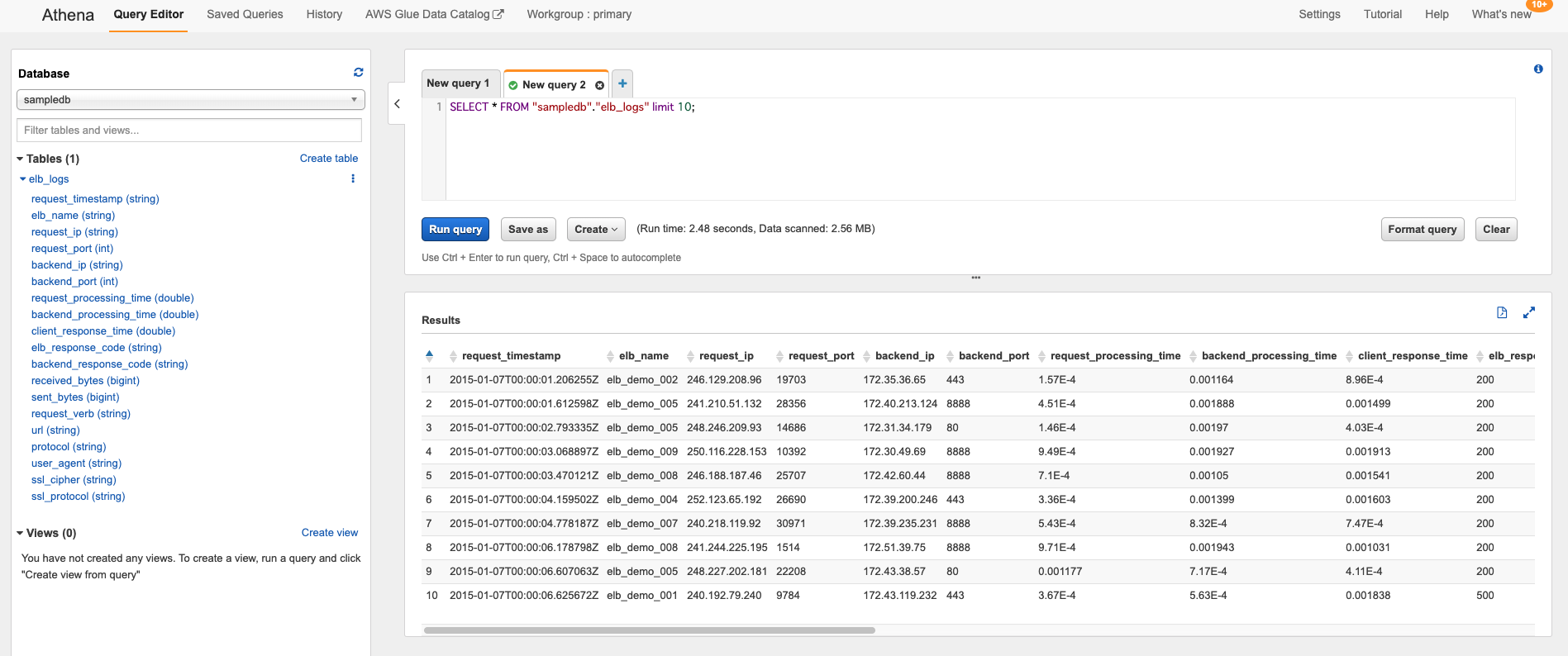Image resolution: width=1568 pixels, height=656 pixels.
Task: Collapse the elb_logs table columns
Action: tap(23, 179)
